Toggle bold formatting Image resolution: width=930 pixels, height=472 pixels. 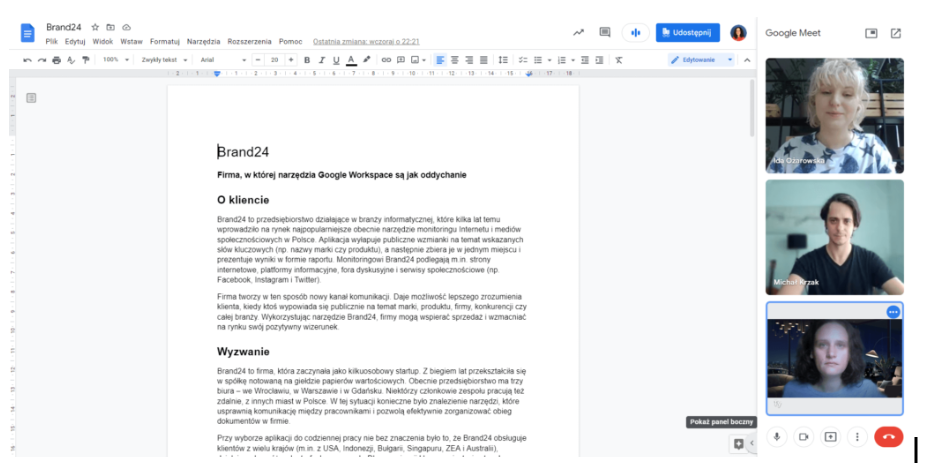307,60
